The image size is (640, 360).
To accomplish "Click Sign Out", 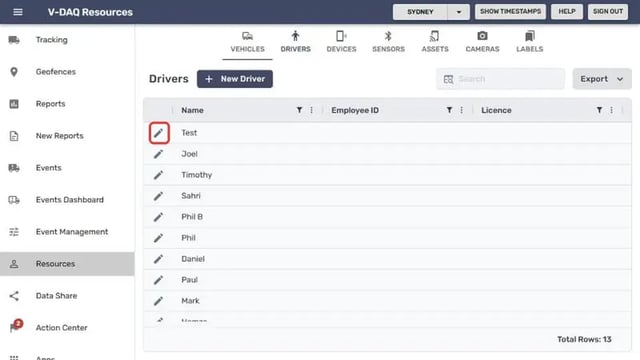I will 608,11.
